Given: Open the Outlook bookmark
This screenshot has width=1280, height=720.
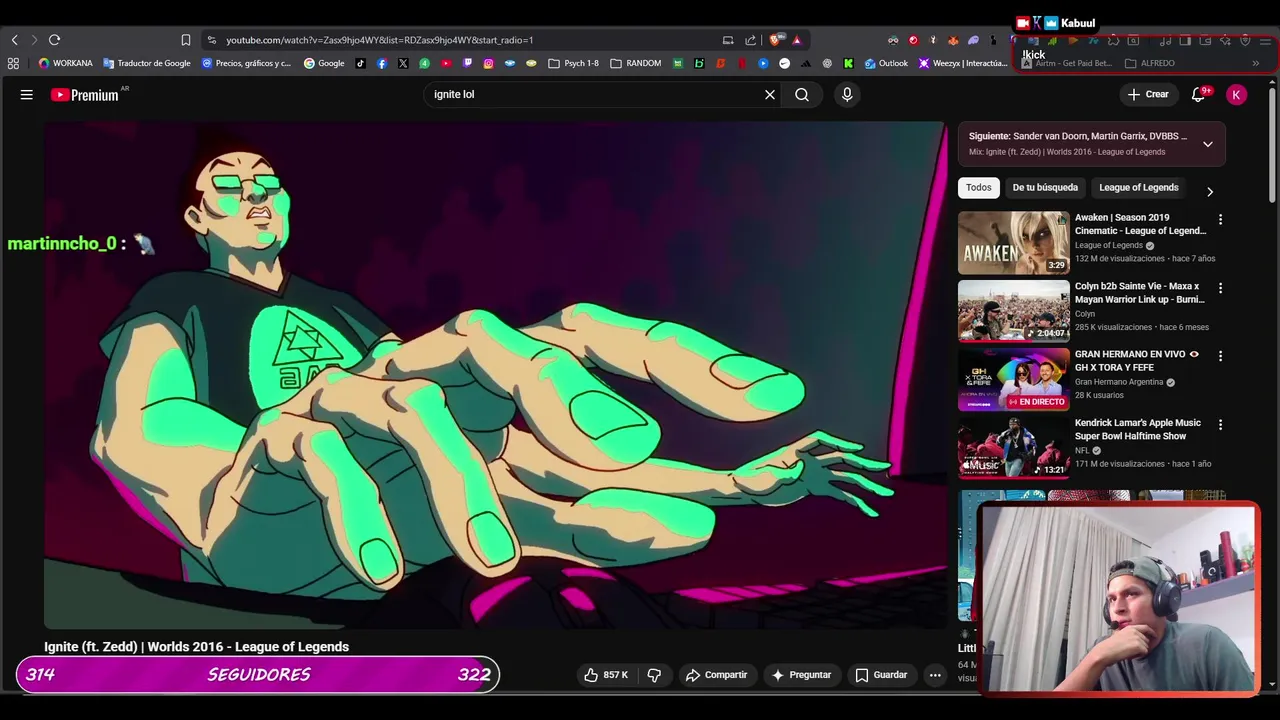Looking at the screenshot, I should [886, 63].
